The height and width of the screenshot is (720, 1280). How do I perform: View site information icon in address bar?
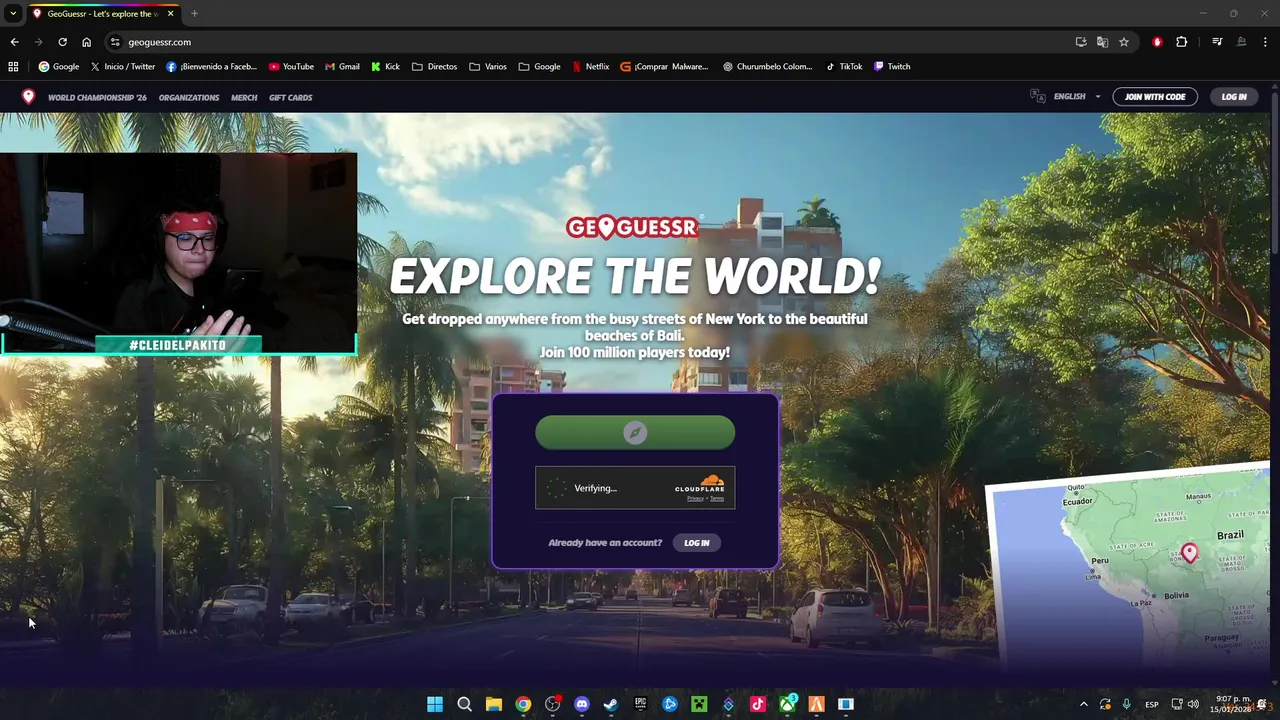(115, 42)
